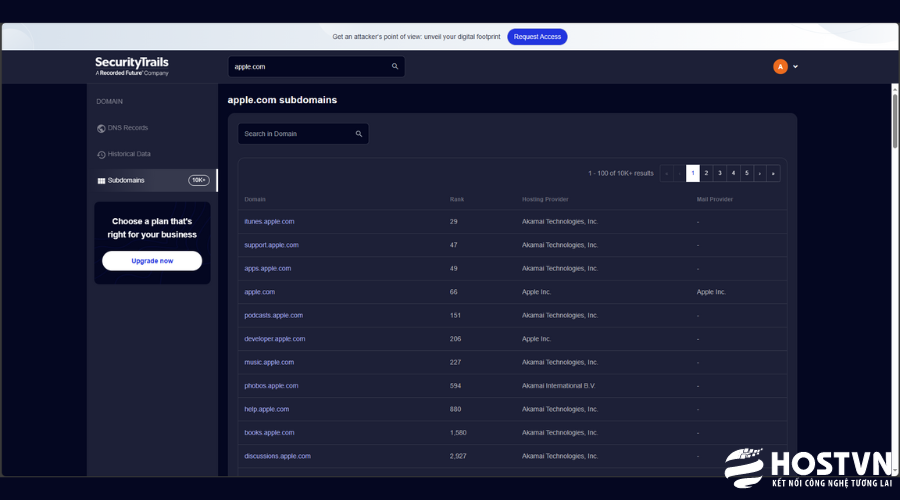Open the user avatar icon
This screenshot has height=500, width=900.
click(780, 67)
